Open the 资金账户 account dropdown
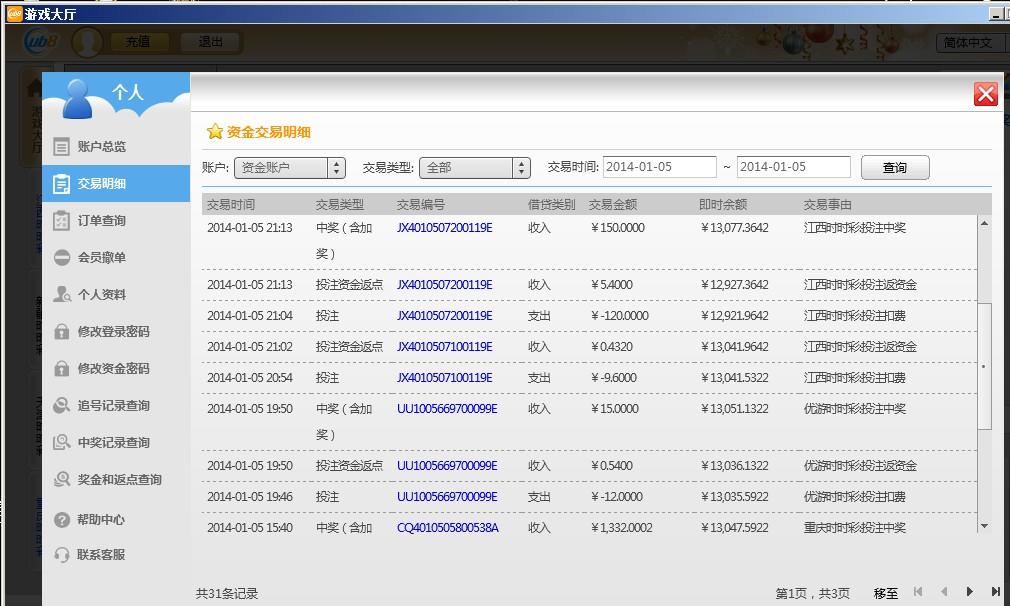Viewport: 1010px width, 606px height. coord(289,168)
